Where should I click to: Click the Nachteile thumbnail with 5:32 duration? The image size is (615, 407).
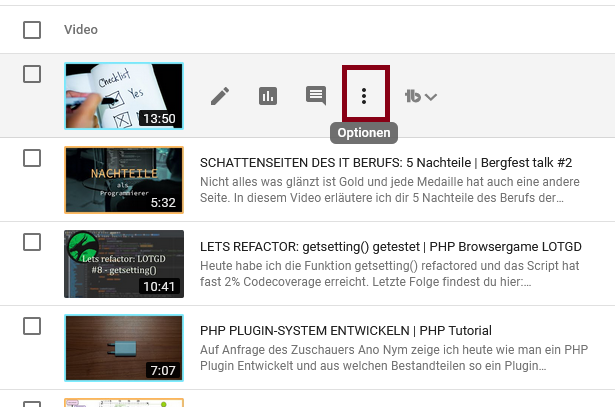[123, 180]
